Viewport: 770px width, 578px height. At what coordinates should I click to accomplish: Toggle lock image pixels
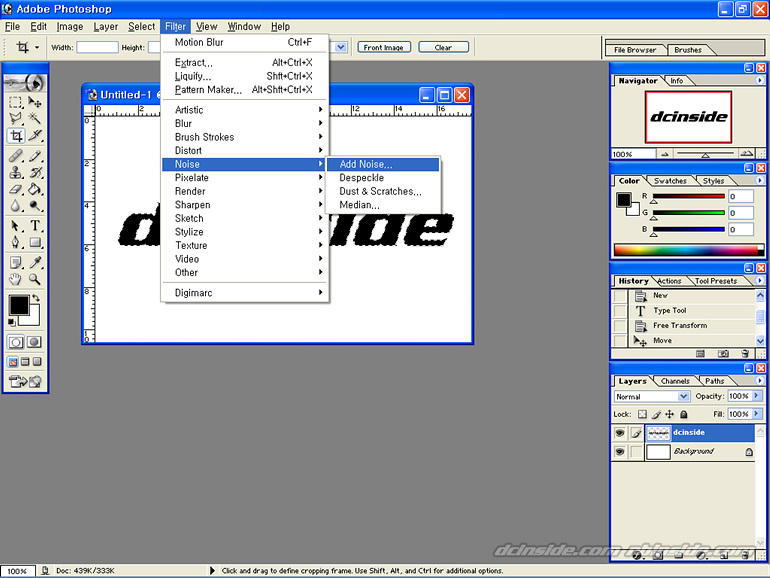point(656,414)
